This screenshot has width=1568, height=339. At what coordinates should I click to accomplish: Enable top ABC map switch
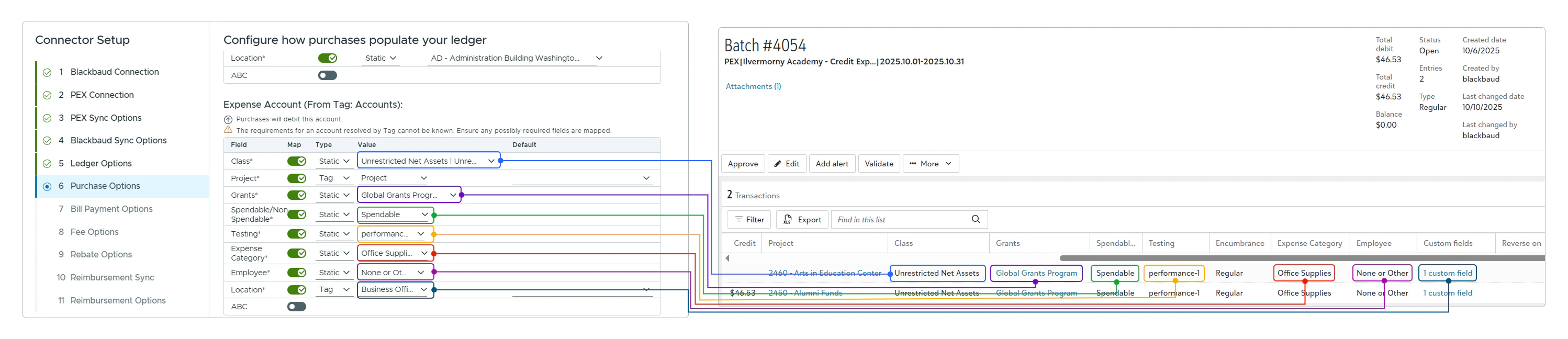pos(328,75)
